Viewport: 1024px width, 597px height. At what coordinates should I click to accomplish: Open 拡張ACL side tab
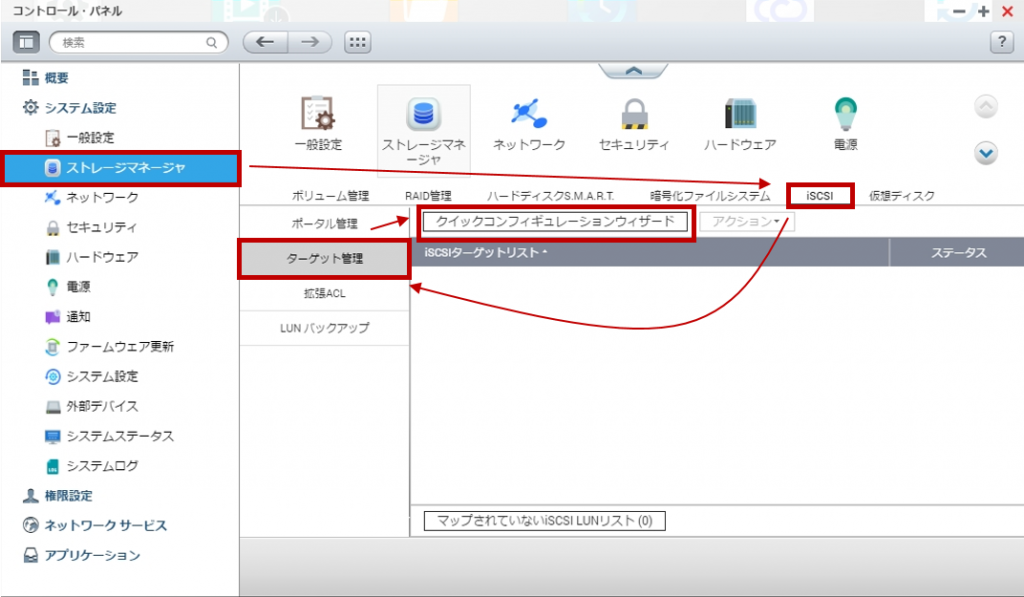pos(325,293)
